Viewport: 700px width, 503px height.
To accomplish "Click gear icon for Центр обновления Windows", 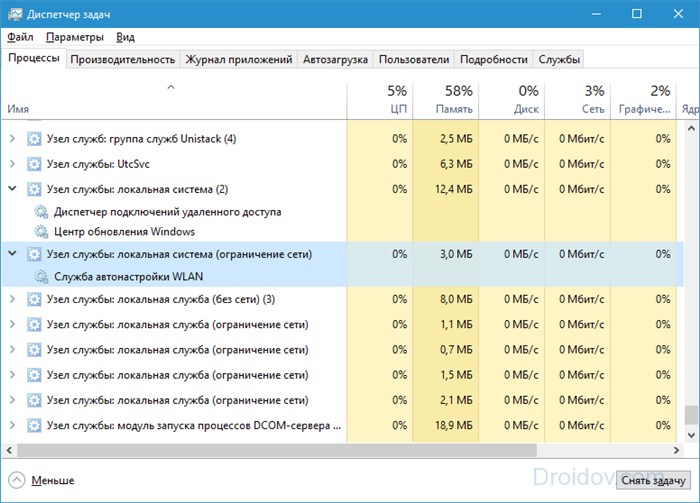I will (x=41, y=232).
